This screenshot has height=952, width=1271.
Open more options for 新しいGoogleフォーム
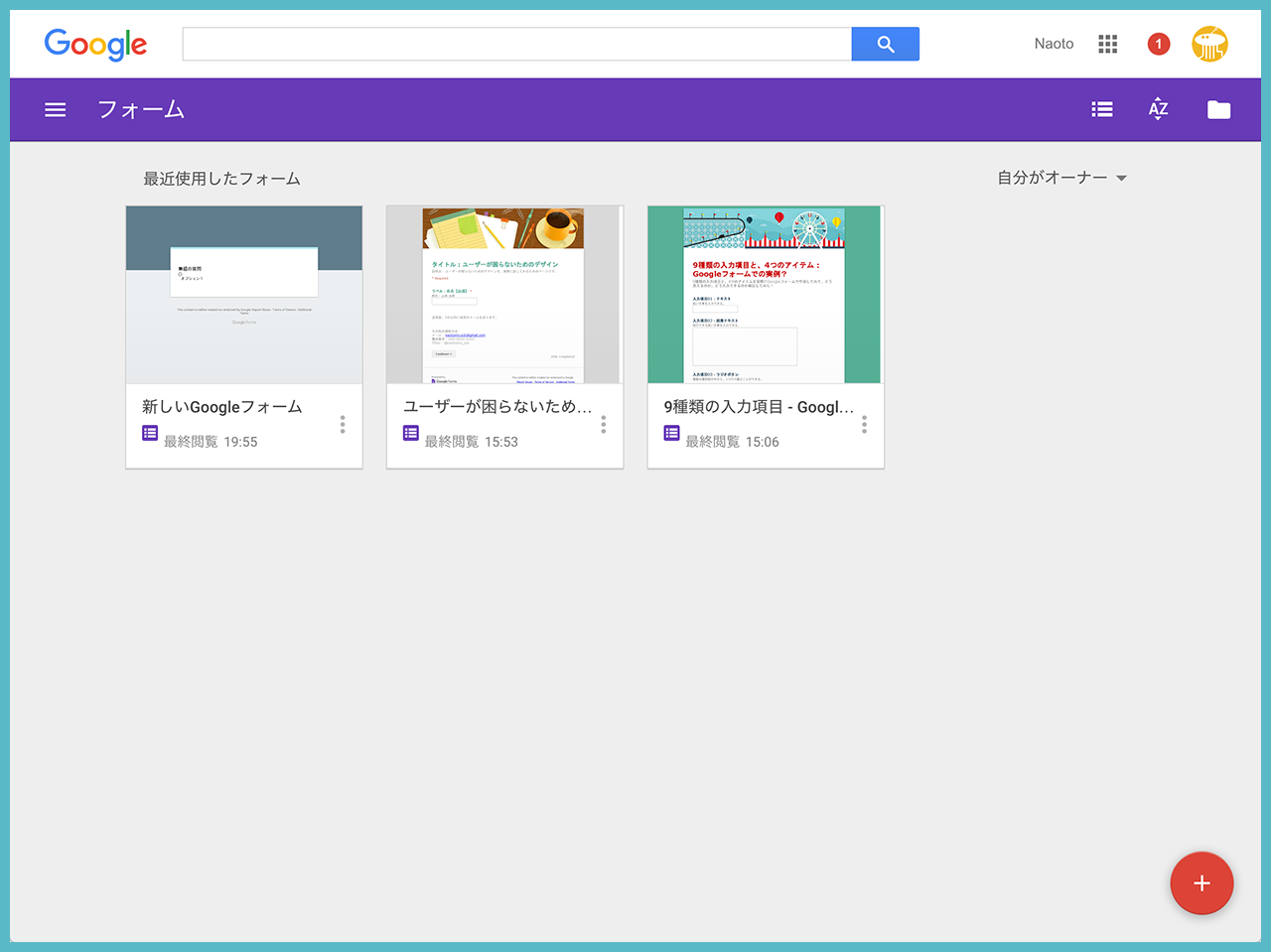click(343, 425)
